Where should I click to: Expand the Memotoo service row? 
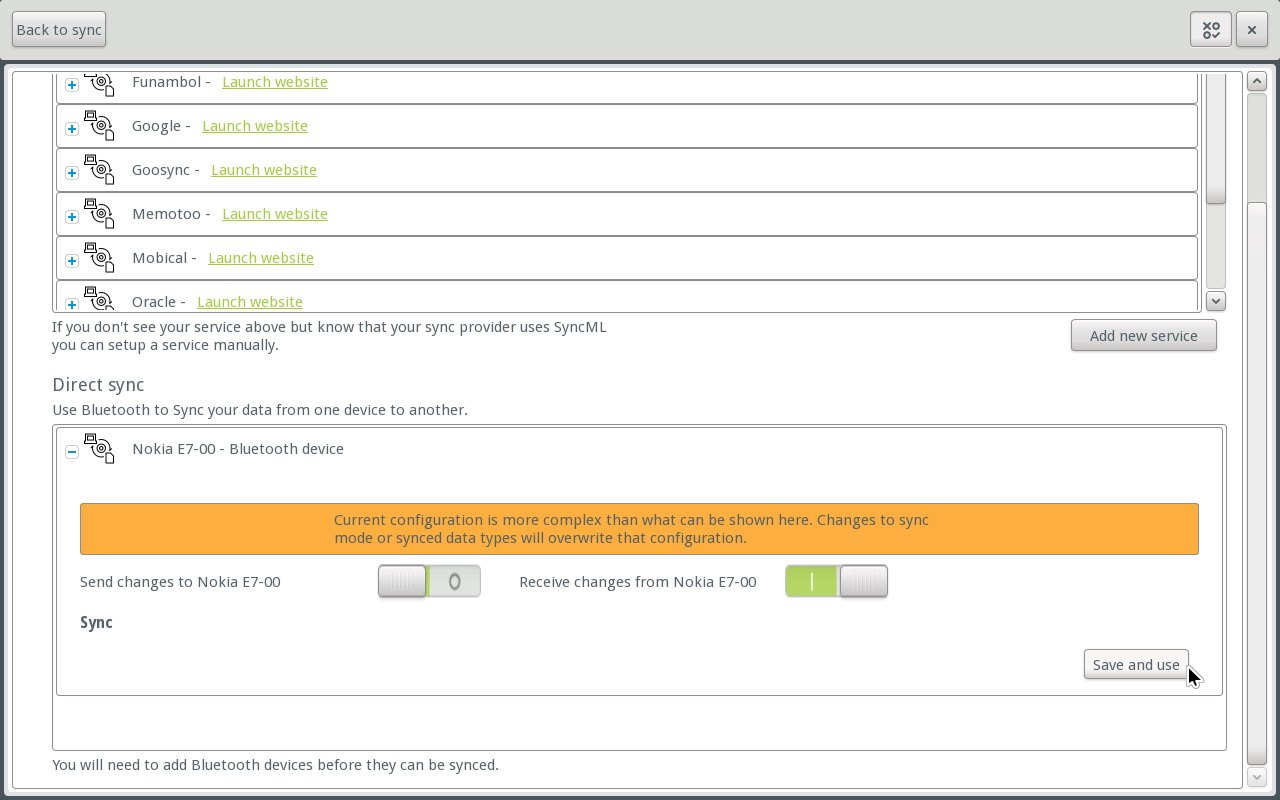coord(72,217)
